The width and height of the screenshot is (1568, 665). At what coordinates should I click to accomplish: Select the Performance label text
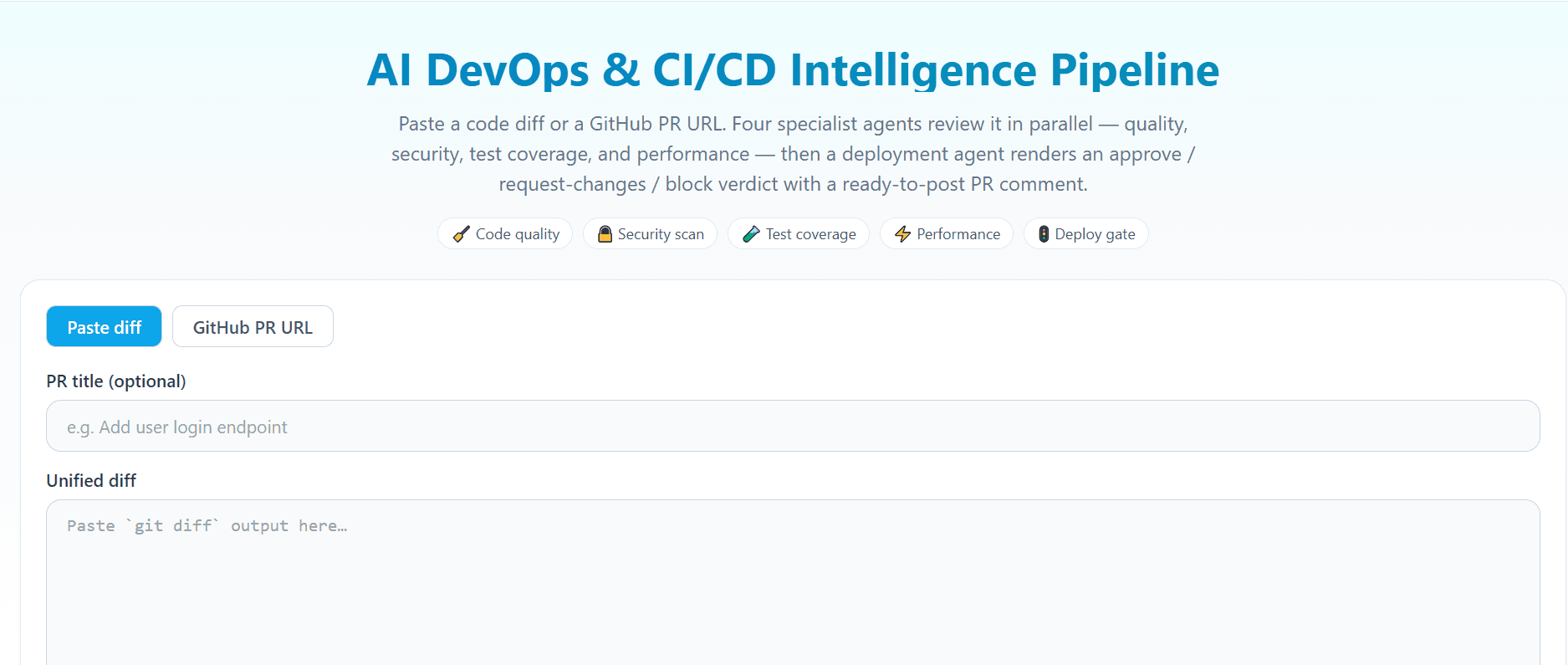pos(958,234)
